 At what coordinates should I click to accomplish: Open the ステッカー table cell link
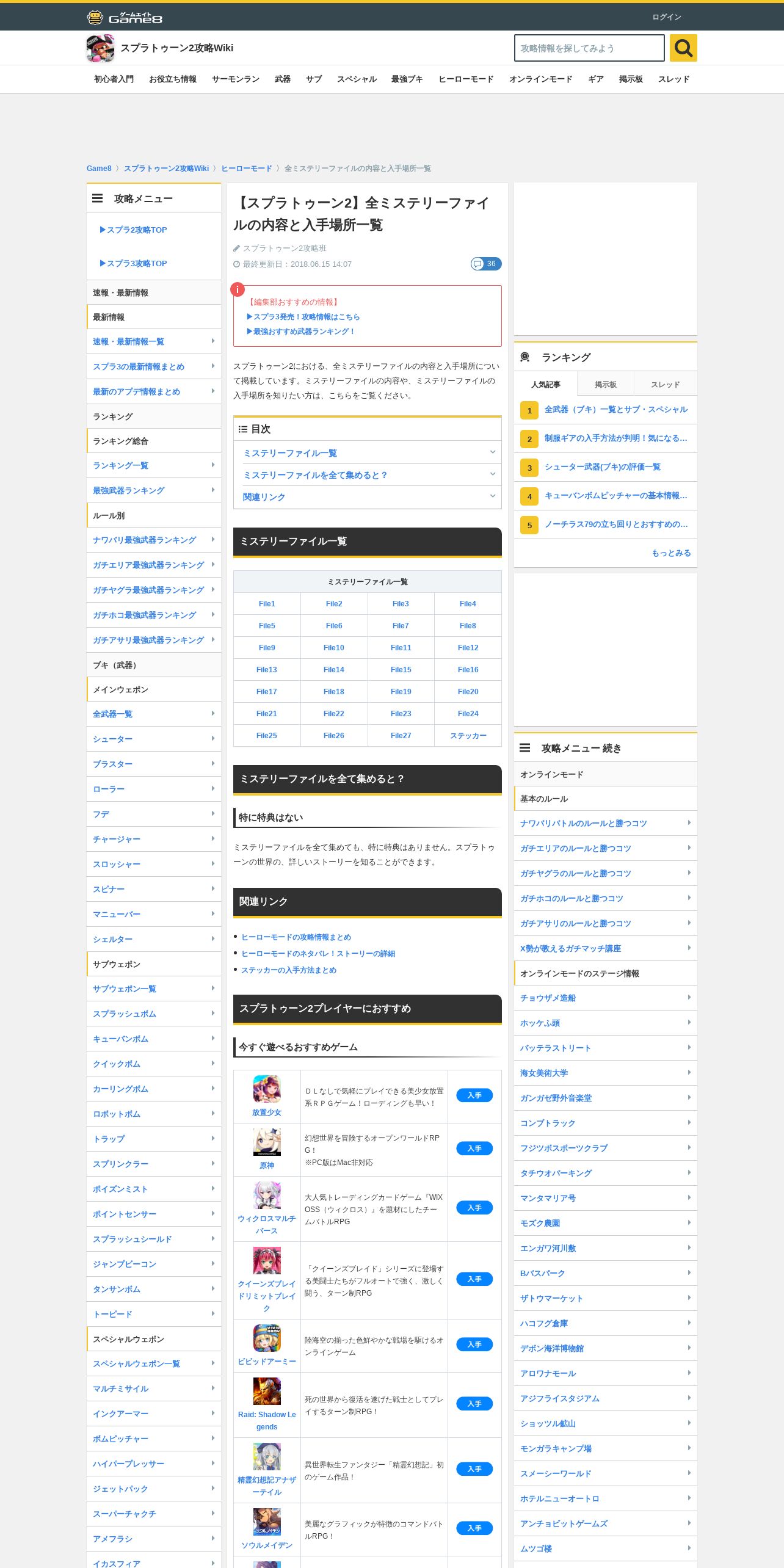click(x=468, y=736)
